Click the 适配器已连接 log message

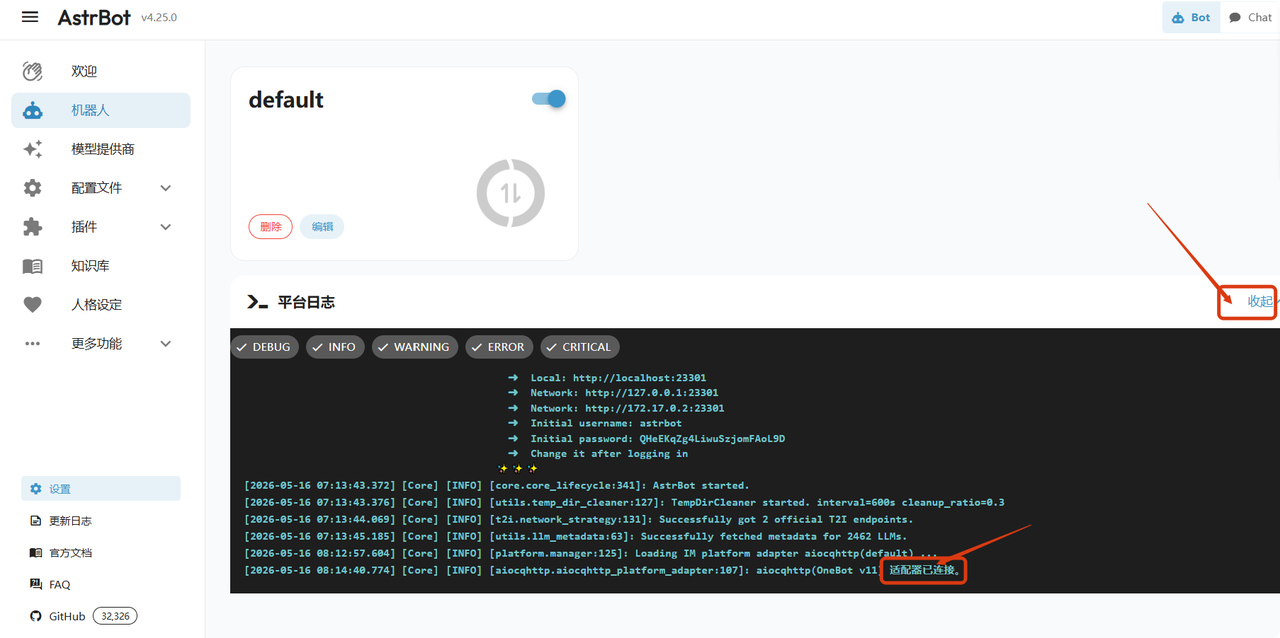924,571
